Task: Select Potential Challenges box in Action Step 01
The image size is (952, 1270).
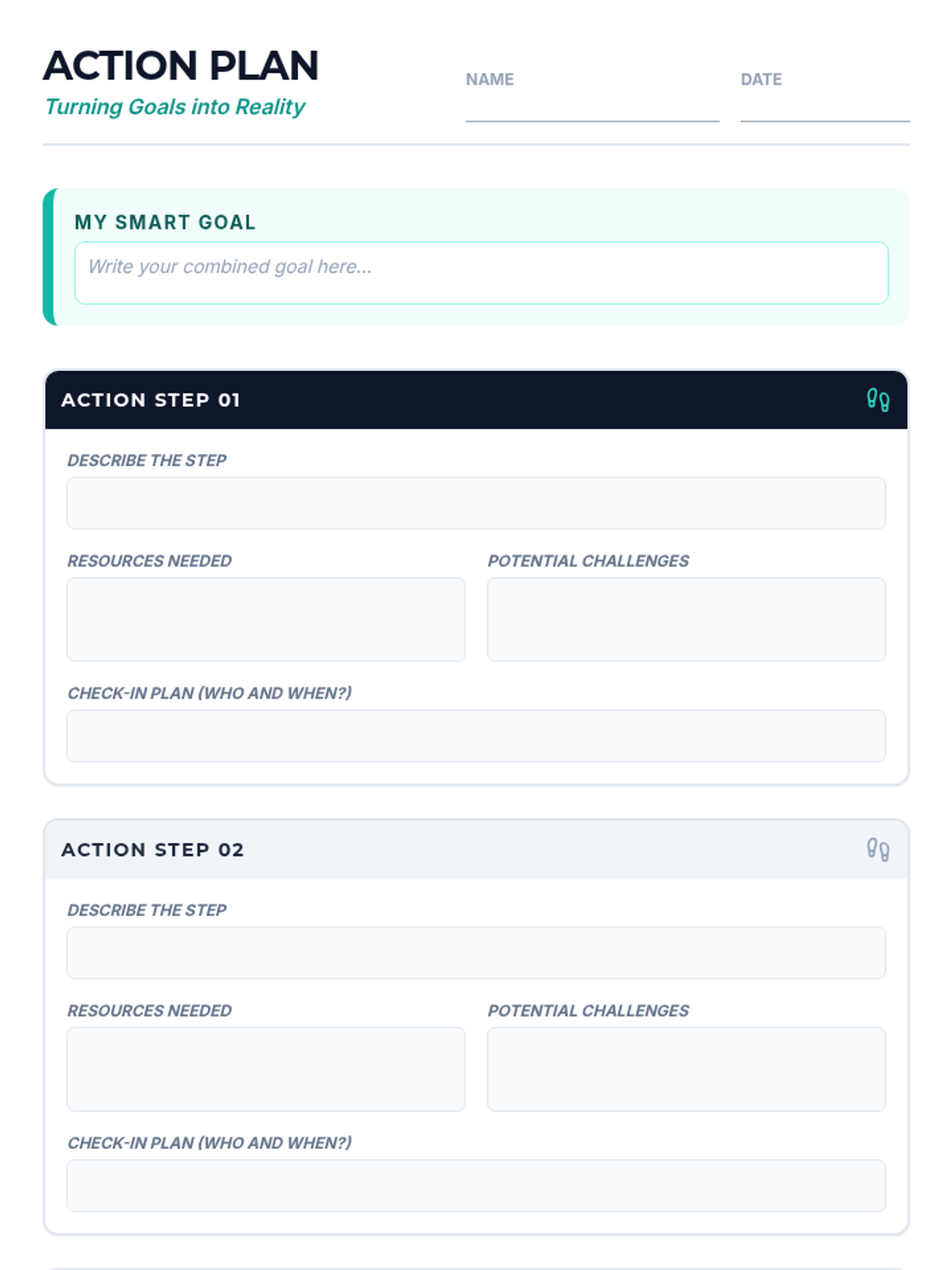Action: (686, 619)
